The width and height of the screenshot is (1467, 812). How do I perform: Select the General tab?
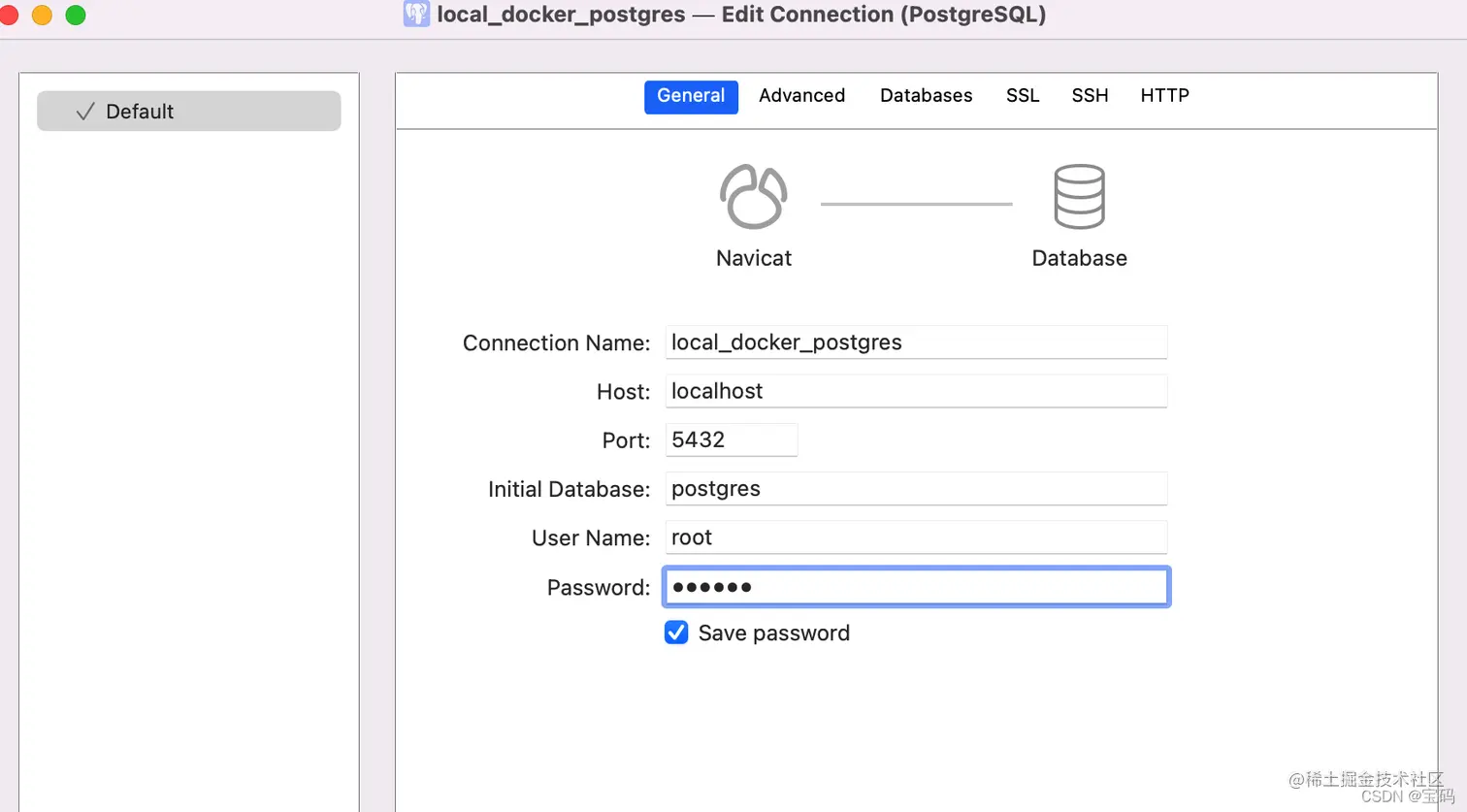(691, 96)
